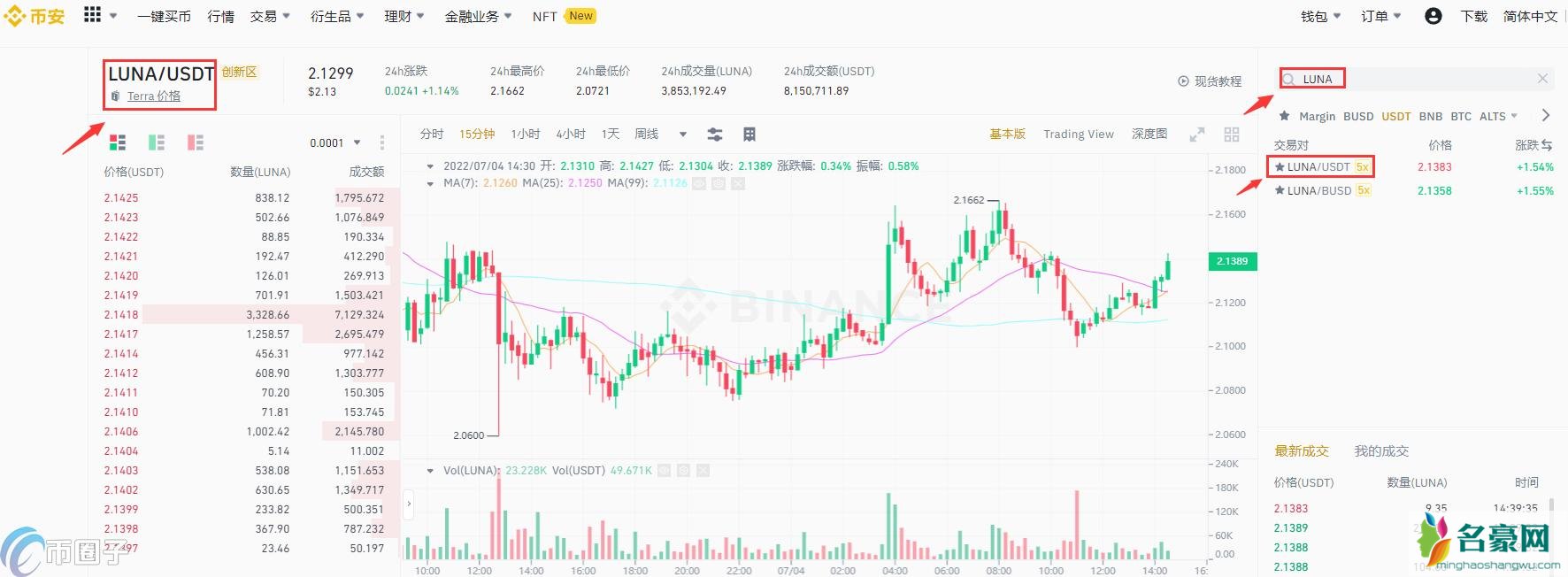This screenshot has height=577, width=1568.
Task: Open more time intervals dropdown arrow
Action: pyautogui.click(x=683, y=135)
